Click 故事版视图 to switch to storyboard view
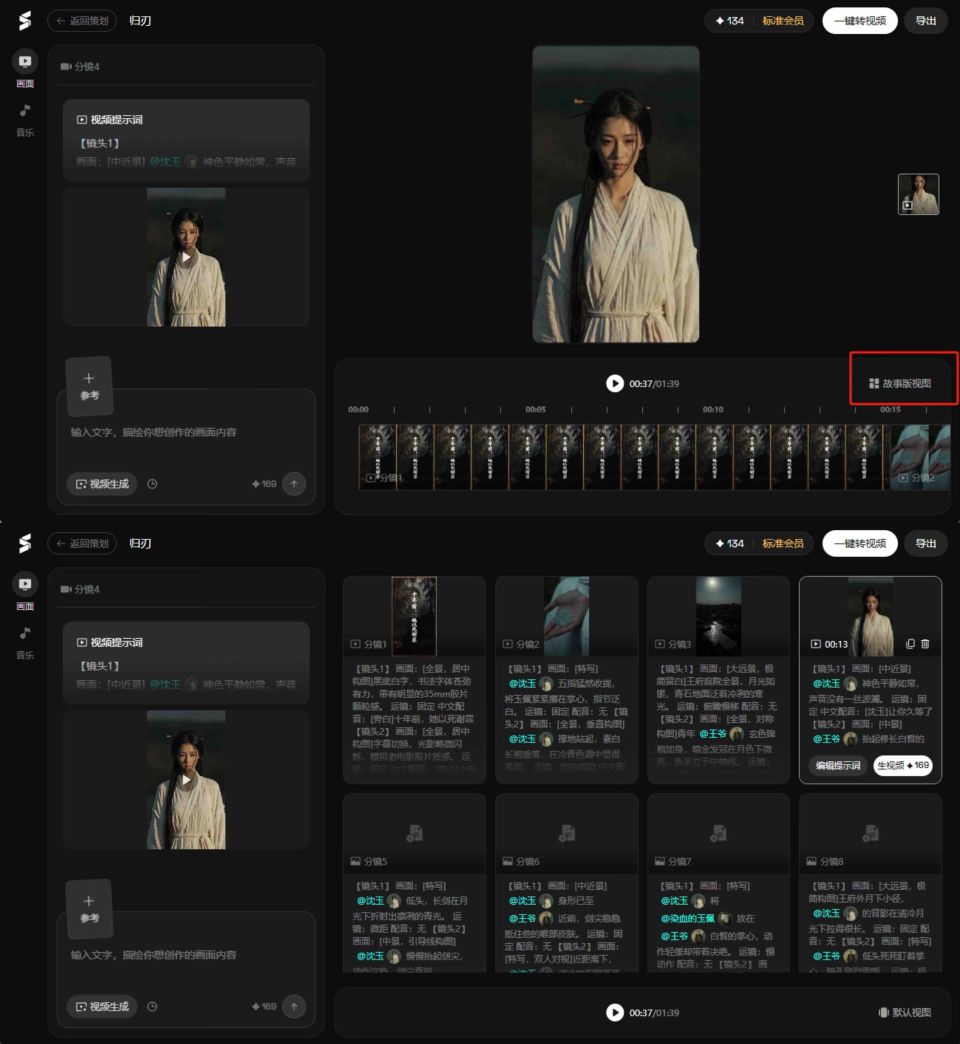960x1044 pixels. click(900, 384)
